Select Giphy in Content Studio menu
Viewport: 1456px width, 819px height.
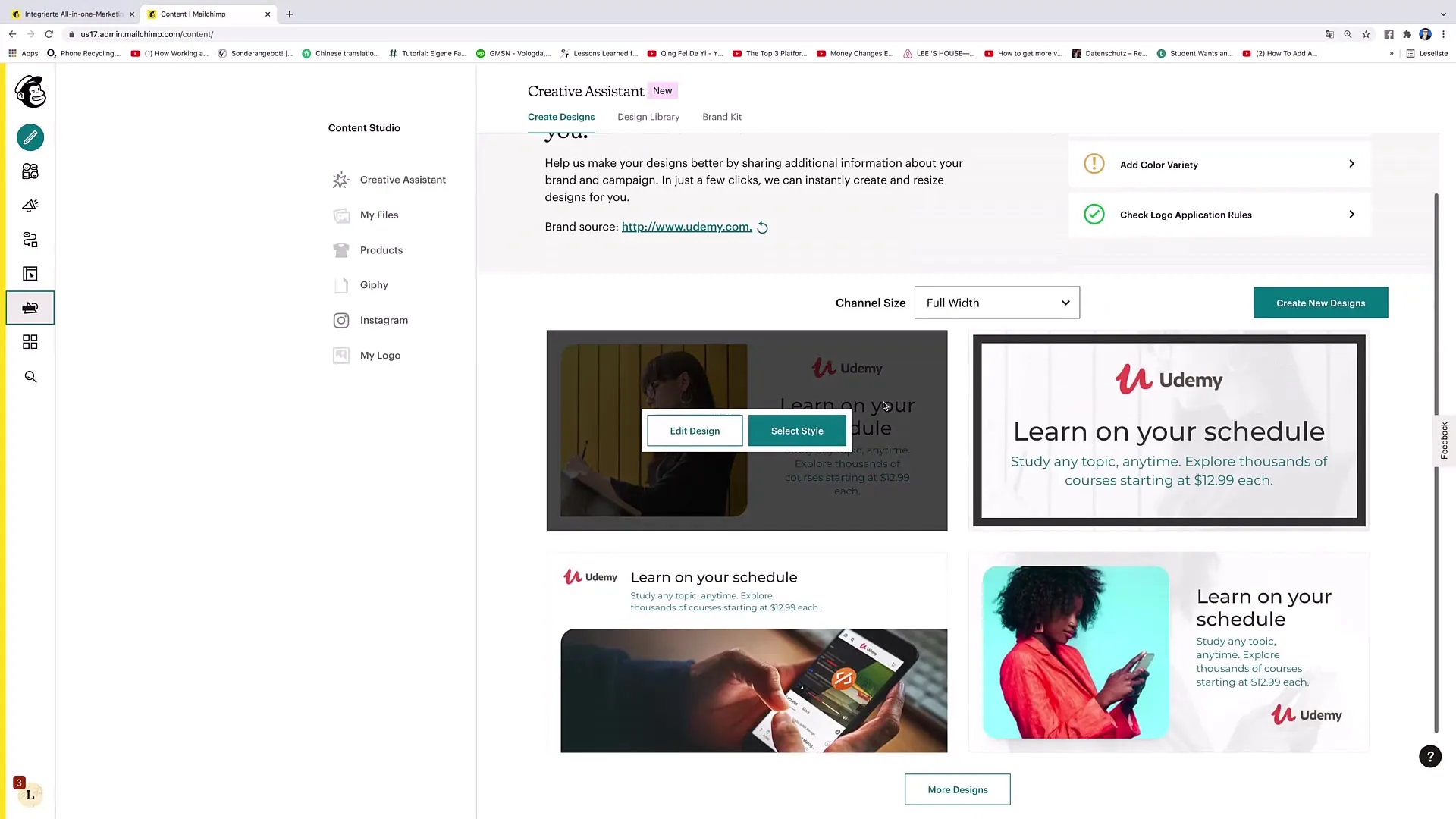point(374,285)
